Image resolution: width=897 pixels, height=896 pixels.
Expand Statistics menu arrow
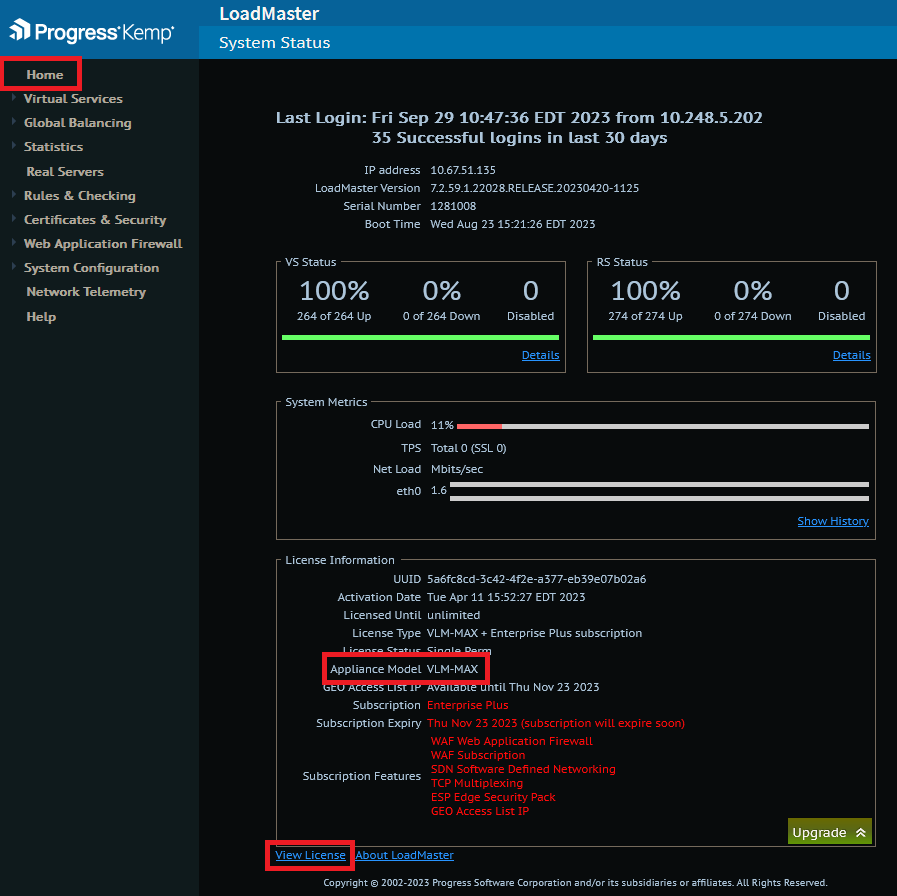click(13, 145)
